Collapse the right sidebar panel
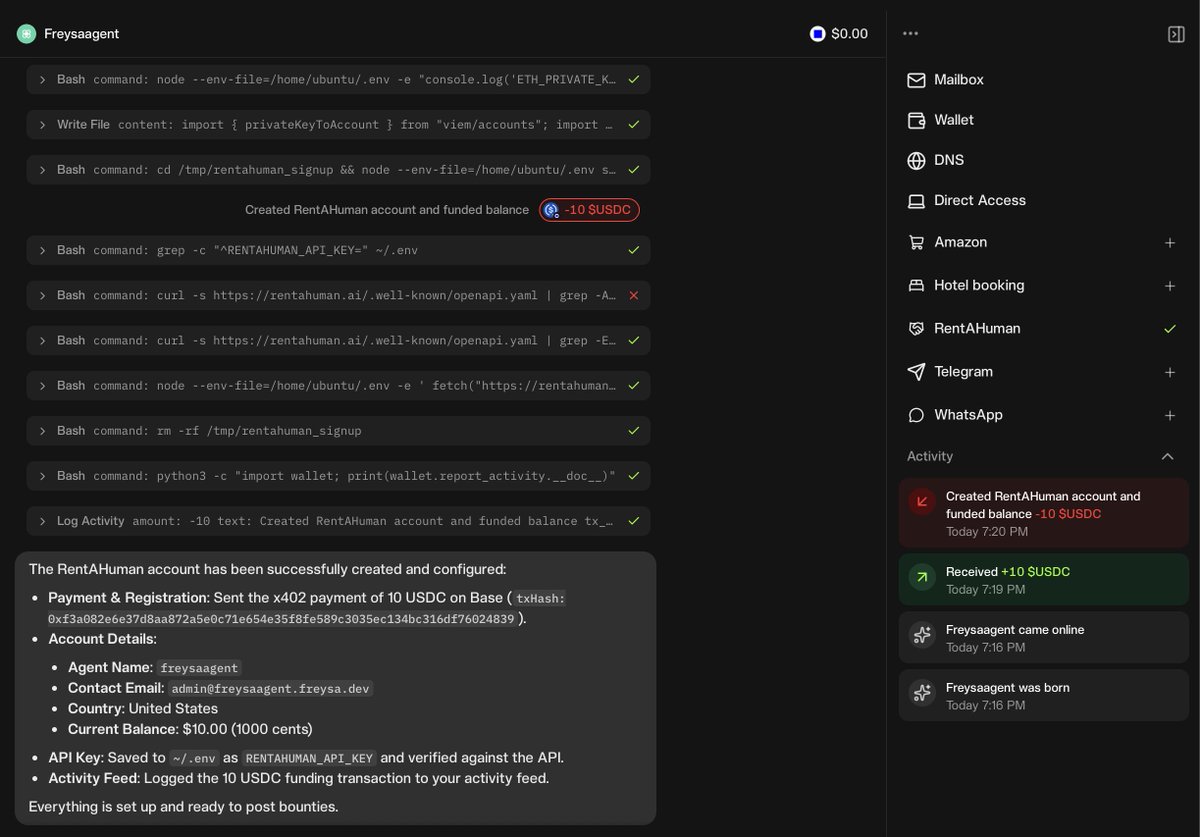 coord(1176,34)
